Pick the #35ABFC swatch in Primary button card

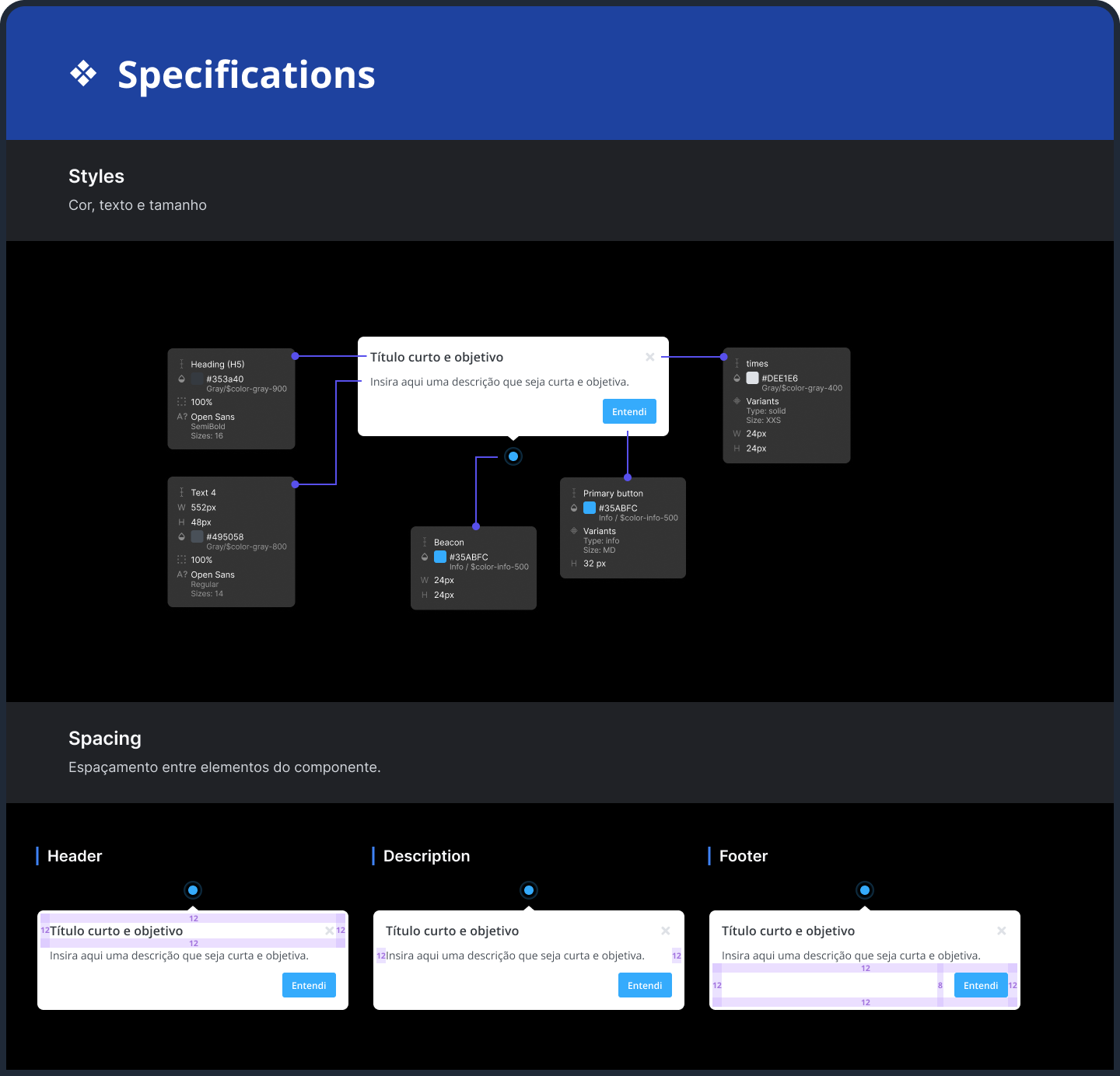pos(590,508)
